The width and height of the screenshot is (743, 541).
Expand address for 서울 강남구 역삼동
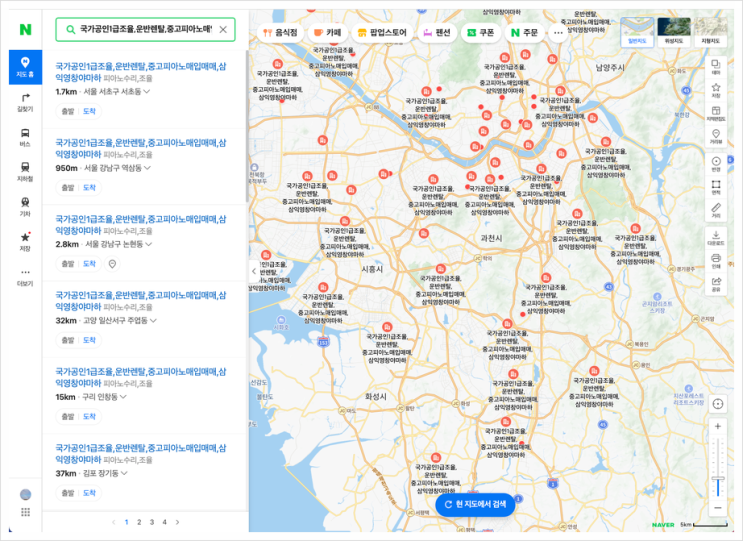[147, 168]
